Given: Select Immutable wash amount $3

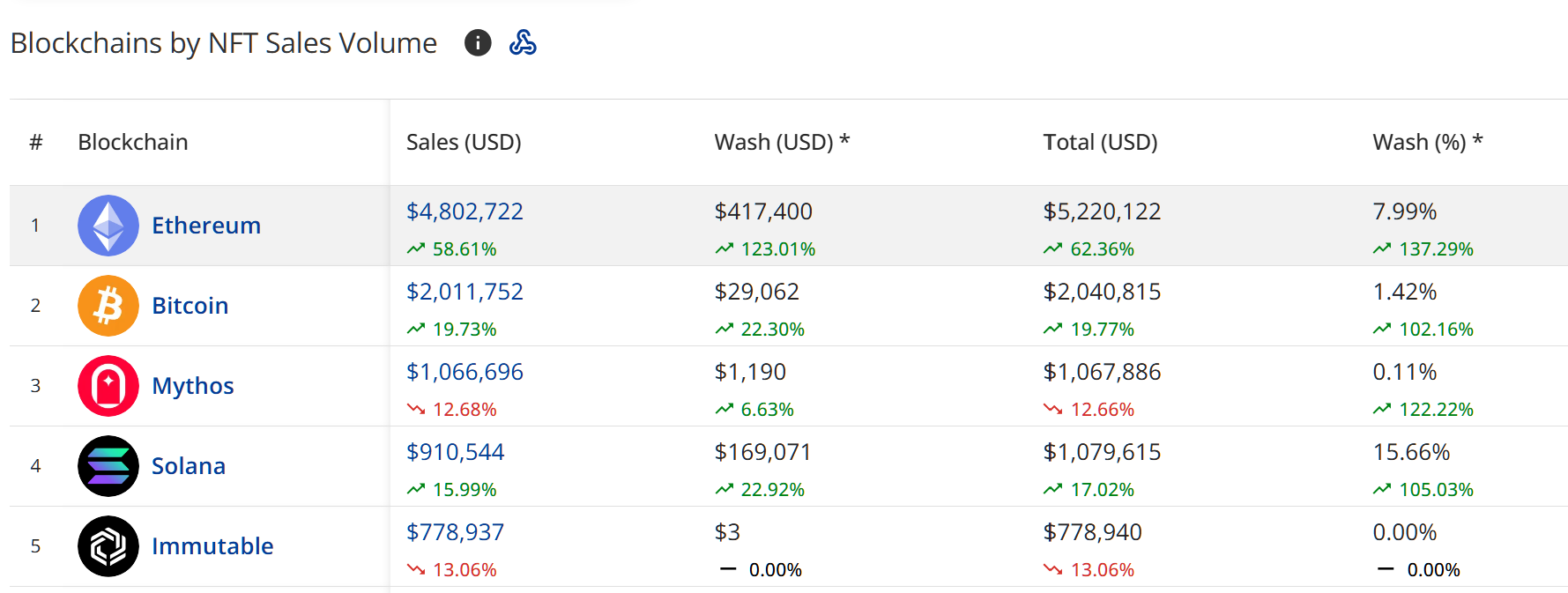Looking at the screenshot, I should click(x=727, y=532).
